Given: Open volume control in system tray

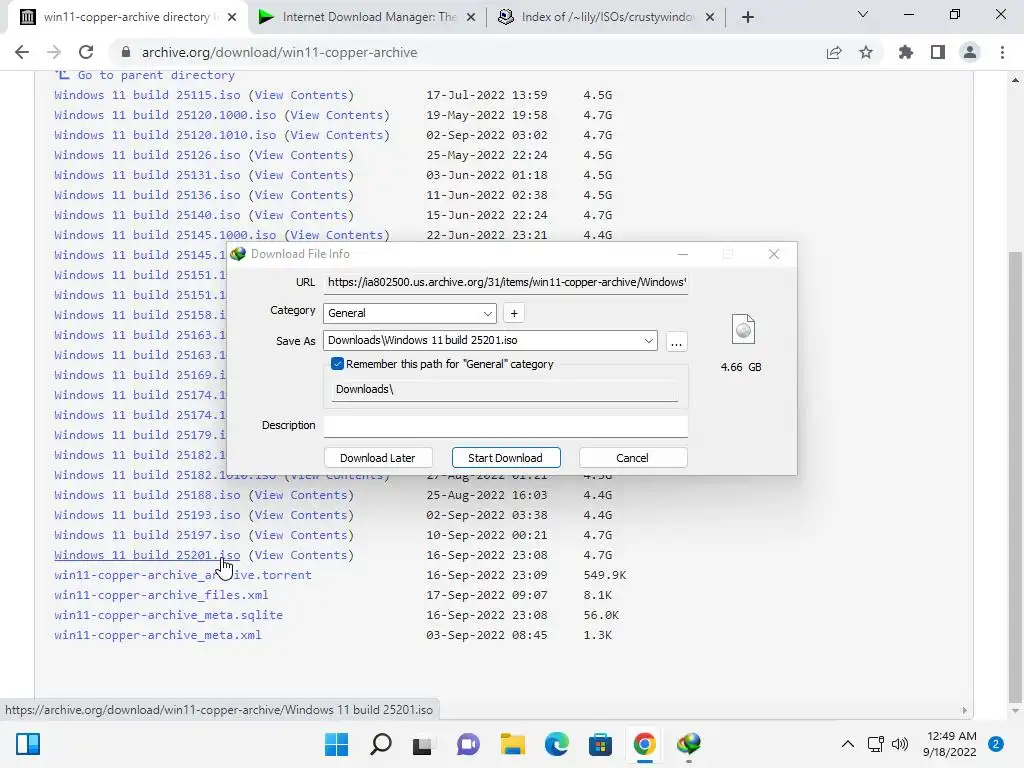Looking at the screenshot, I should pos(900,744).
